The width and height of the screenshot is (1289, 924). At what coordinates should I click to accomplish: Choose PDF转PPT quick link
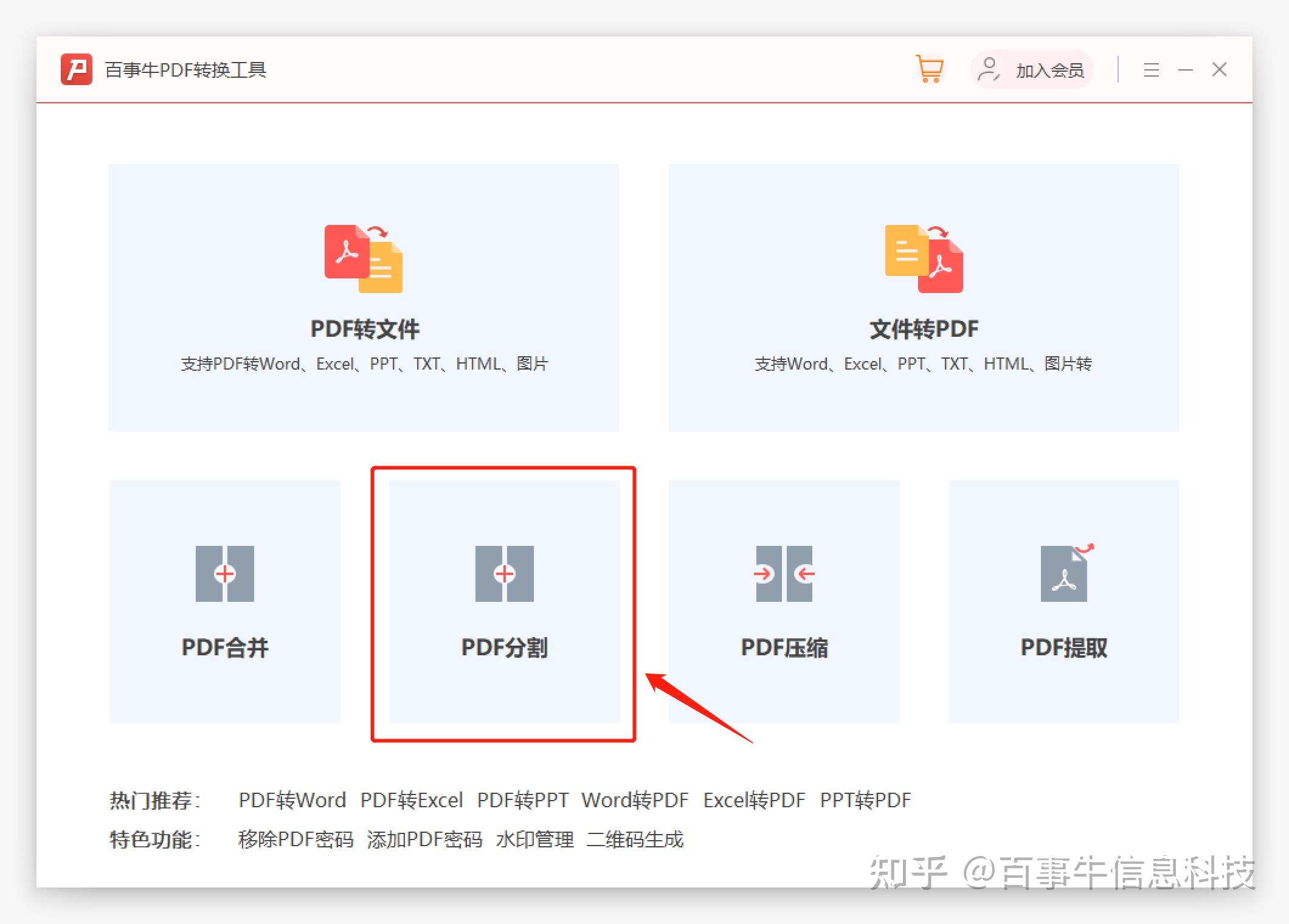522,800
